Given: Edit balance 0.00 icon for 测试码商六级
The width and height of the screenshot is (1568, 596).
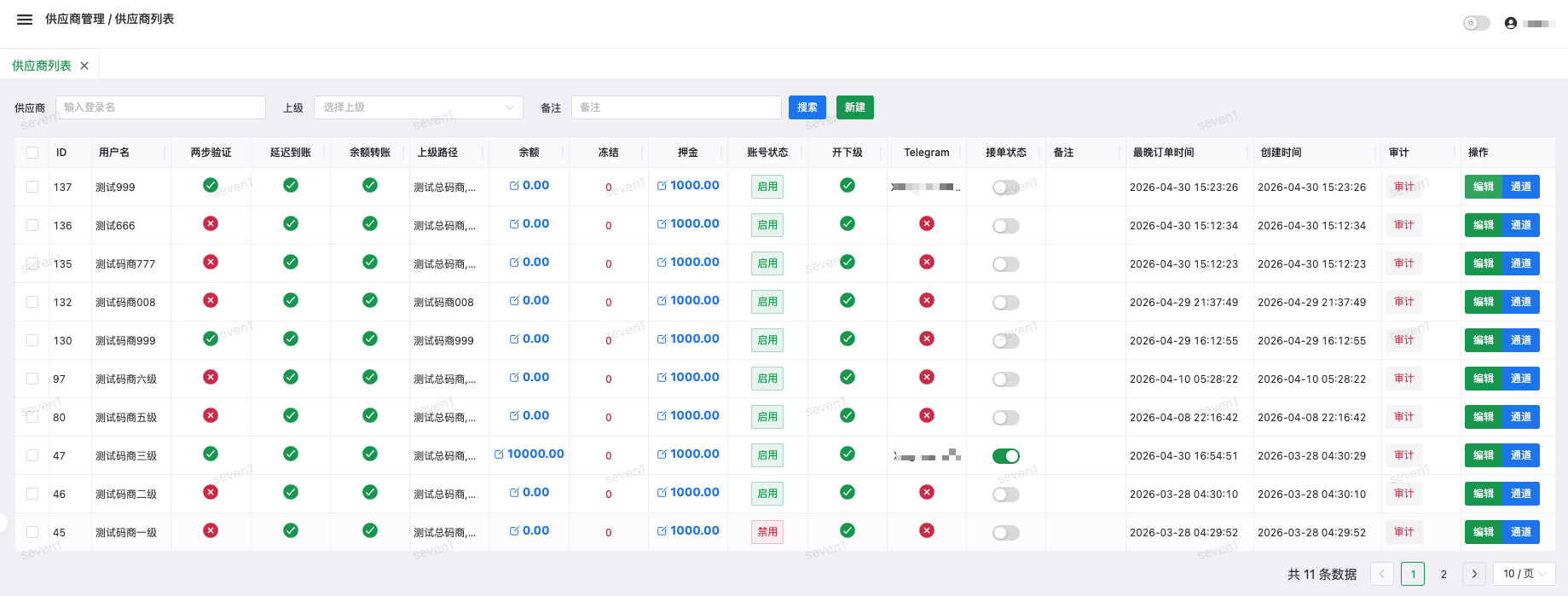Looking at the screenshot, I should click(514, 377).
